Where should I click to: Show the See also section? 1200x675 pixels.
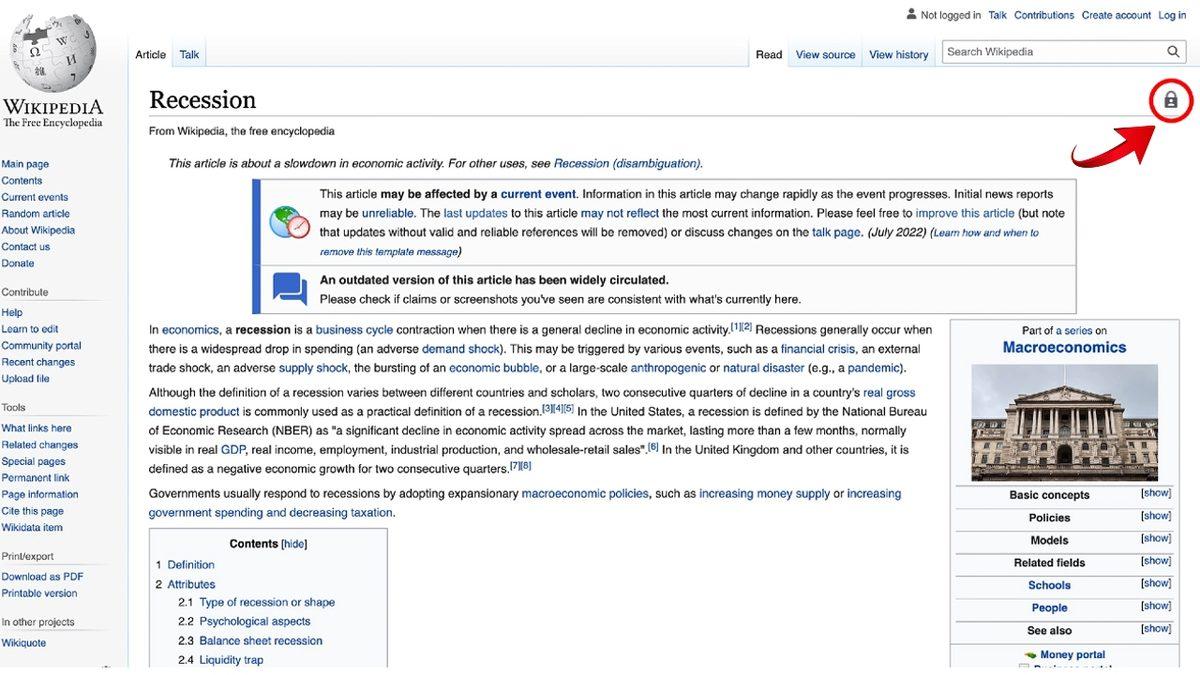pos(1156,628)
